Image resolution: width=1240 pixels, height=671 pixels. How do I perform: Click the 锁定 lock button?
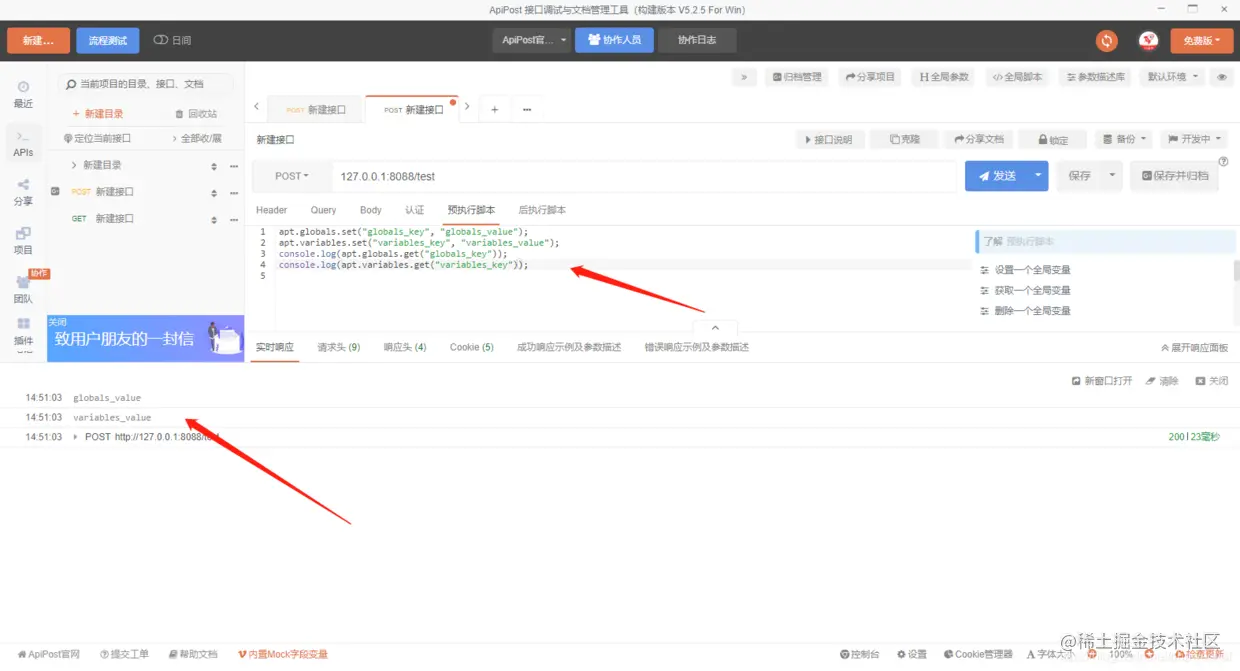click(1053, 140)
